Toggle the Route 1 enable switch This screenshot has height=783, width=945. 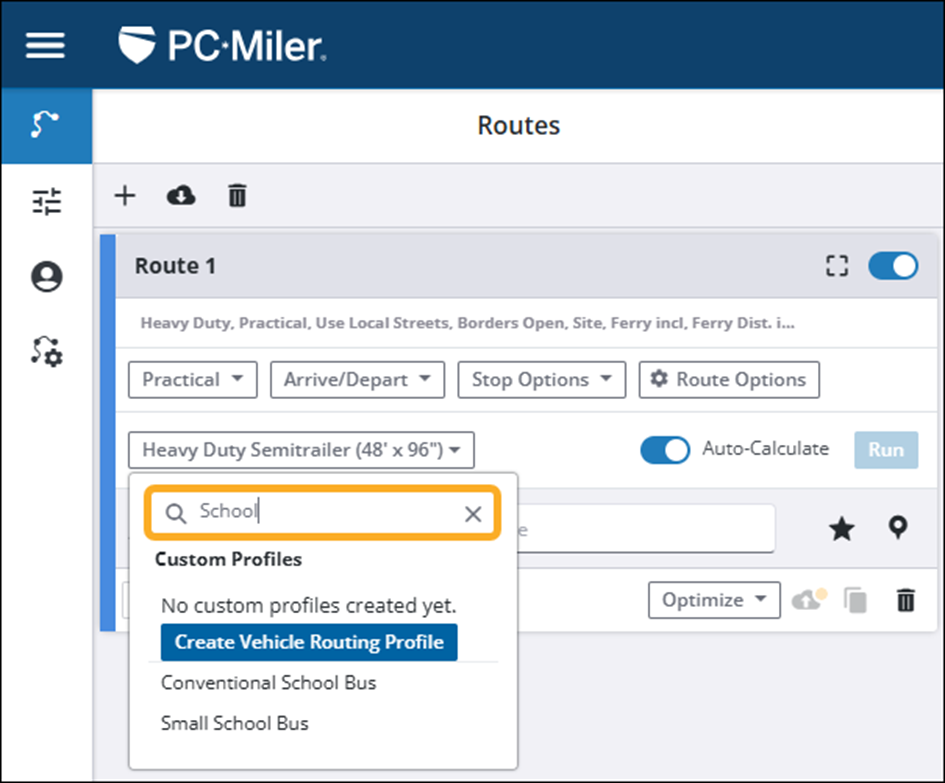893,266
